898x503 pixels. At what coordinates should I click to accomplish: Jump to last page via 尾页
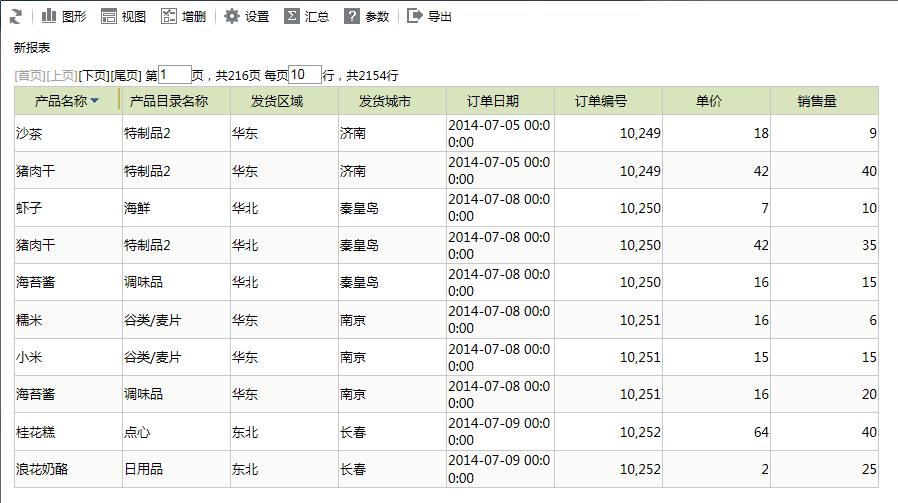125,76
